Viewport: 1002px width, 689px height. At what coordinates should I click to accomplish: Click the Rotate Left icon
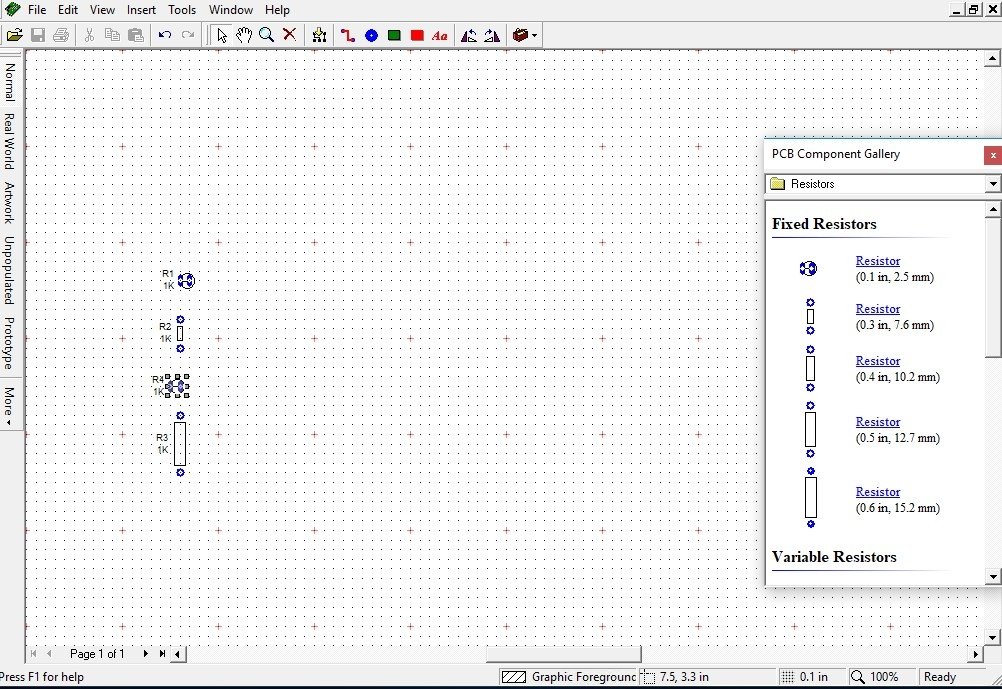click(x=469, y=35)
